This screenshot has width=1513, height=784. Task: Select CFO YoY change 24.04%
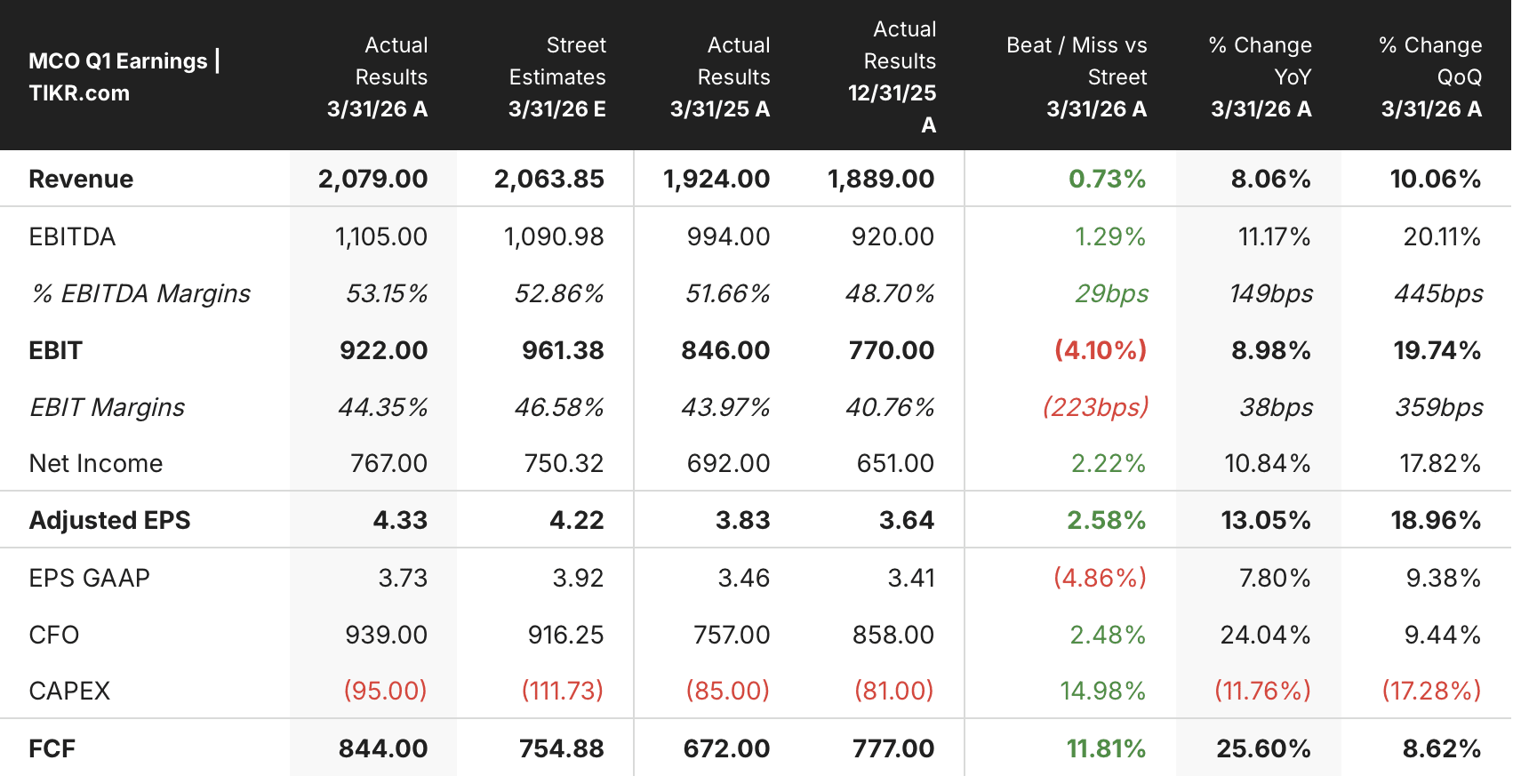(1265, 635)
